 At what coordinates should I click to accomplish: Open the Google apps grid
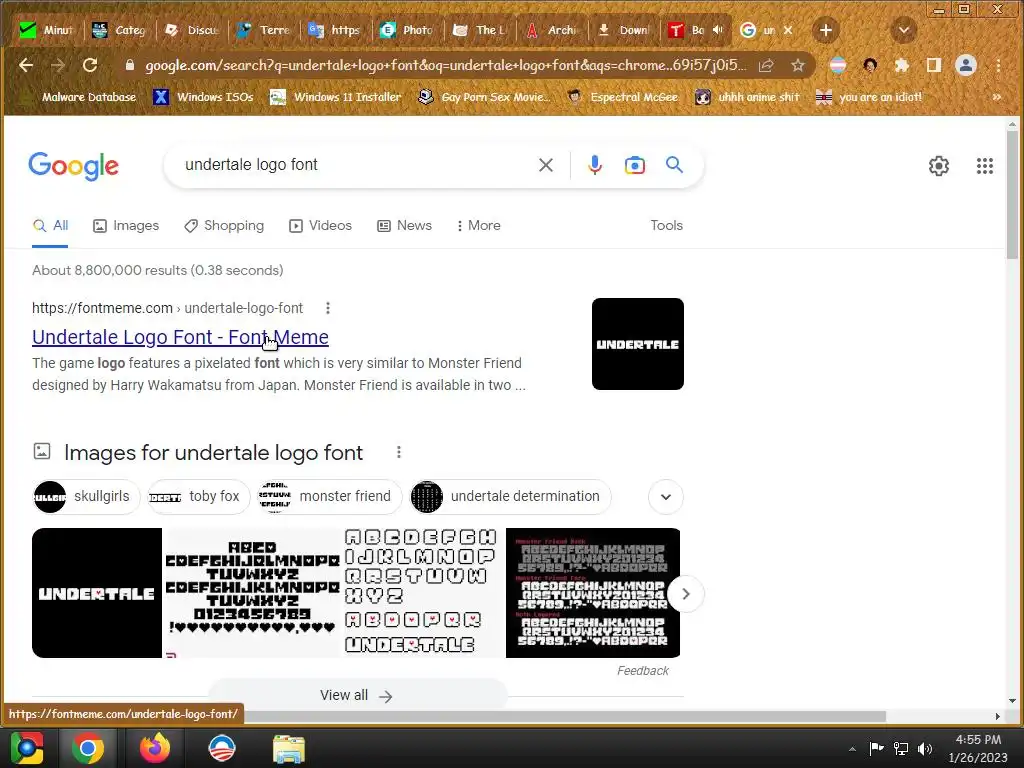[x=985, y=166]
